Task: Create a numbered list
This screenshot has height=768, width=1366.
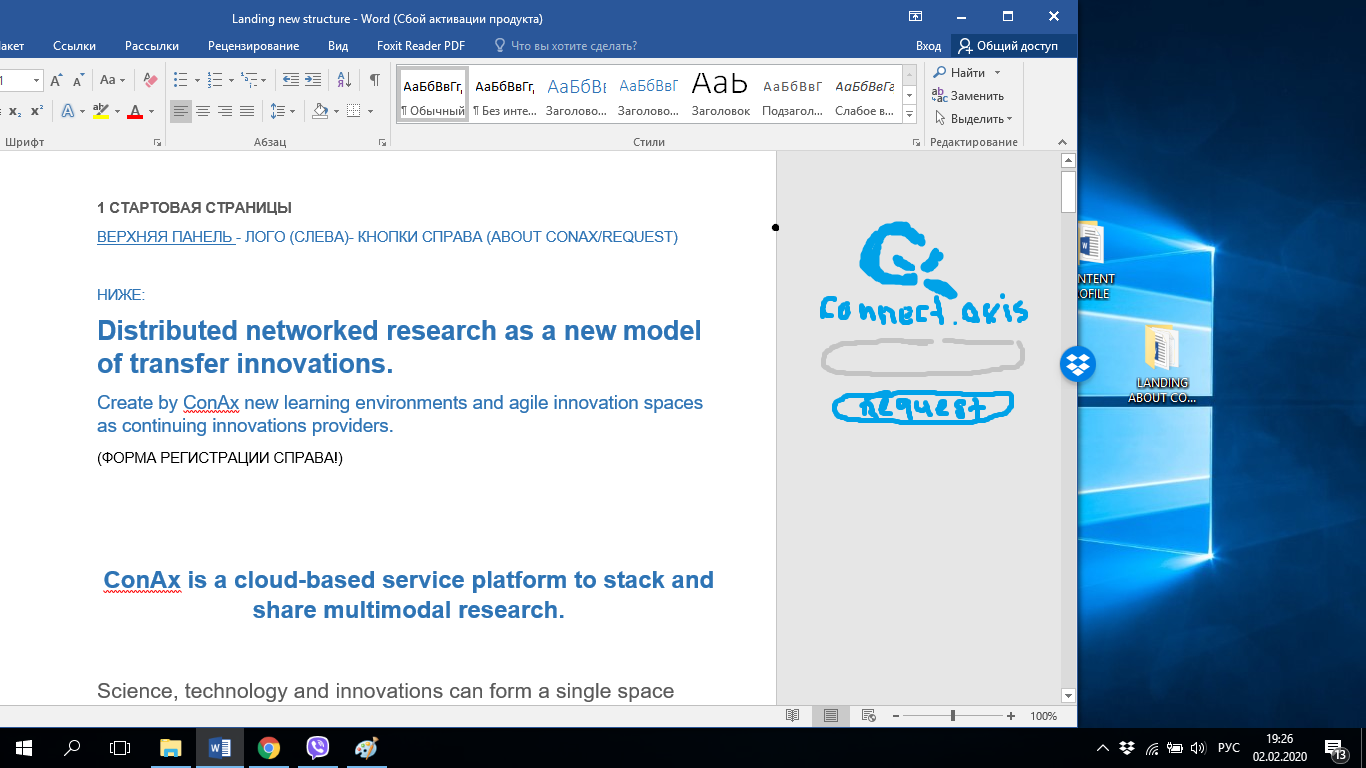Action: pyautogui.click(x=215, y=80)
